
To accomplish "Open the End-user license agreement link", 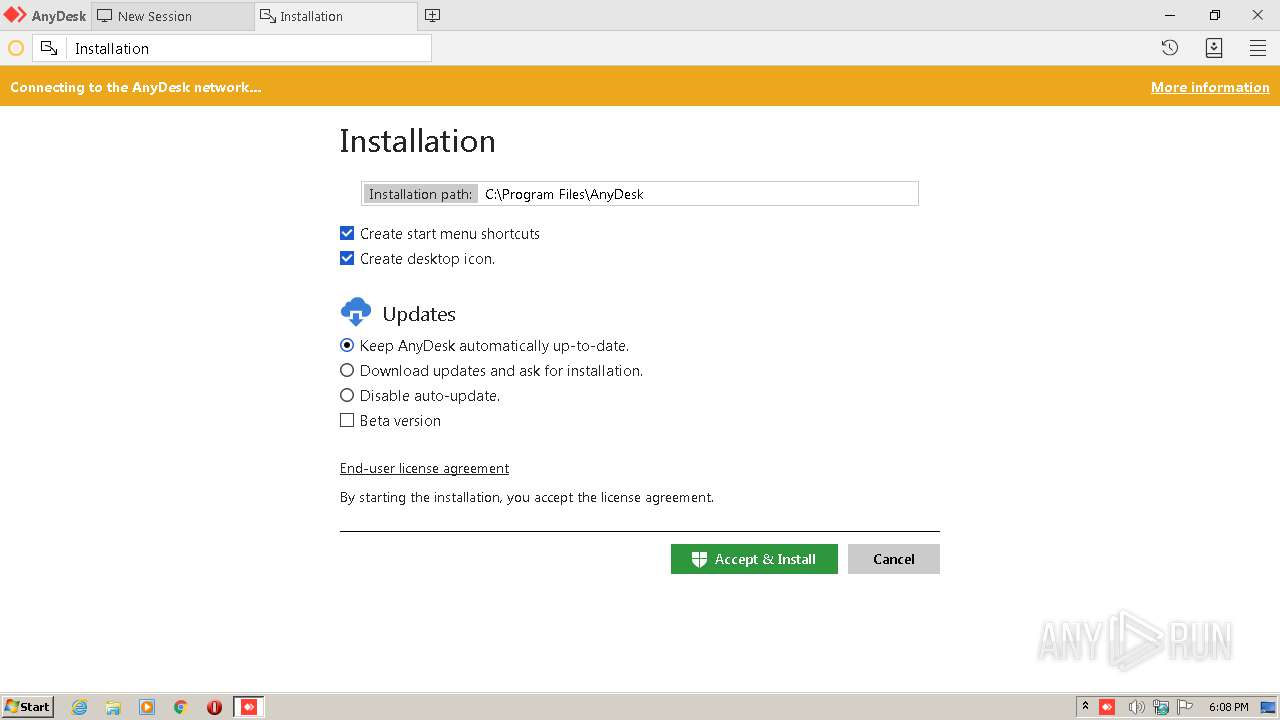I will pos(424,468).
